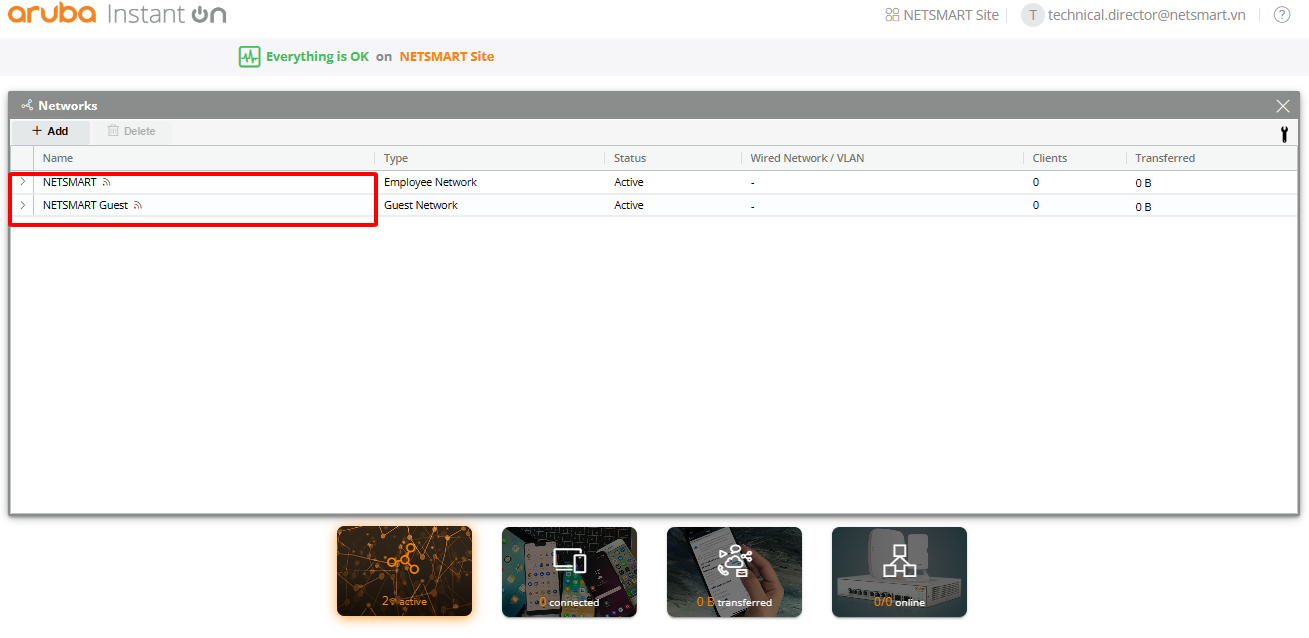Expand the NETSMART network row

pyautogui.click(x=23, y=182)
